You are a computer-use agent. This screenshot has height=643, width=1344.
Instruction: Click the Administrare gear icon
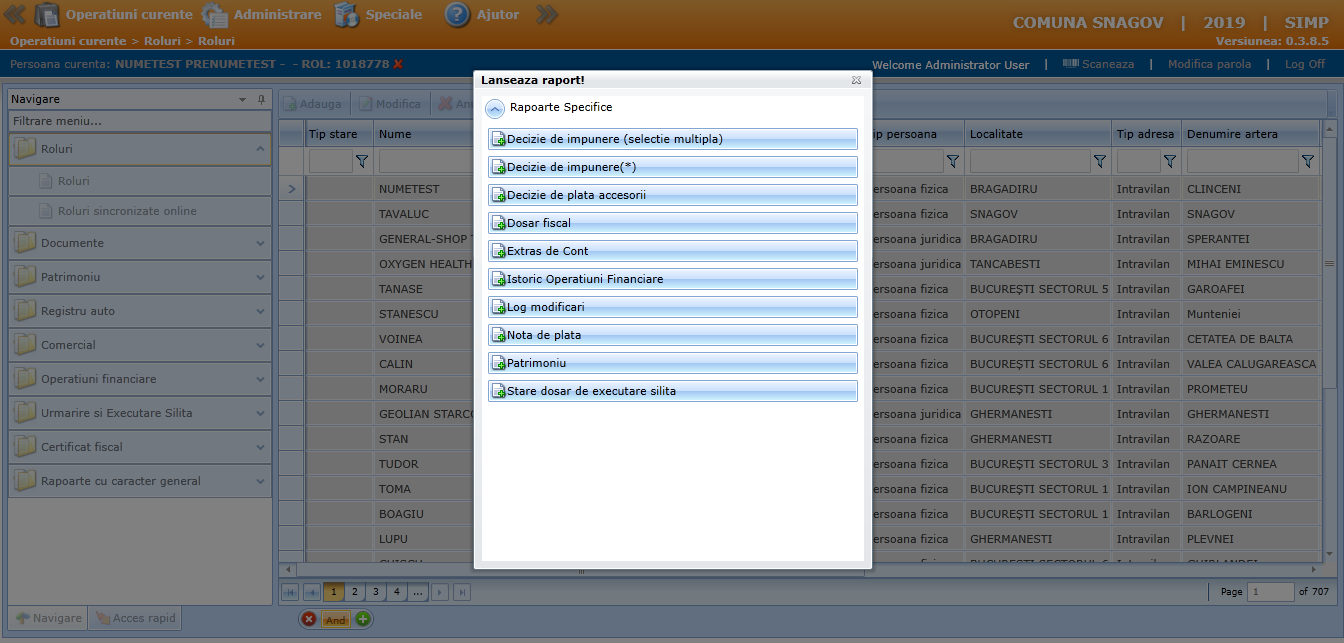pos(215,15)
